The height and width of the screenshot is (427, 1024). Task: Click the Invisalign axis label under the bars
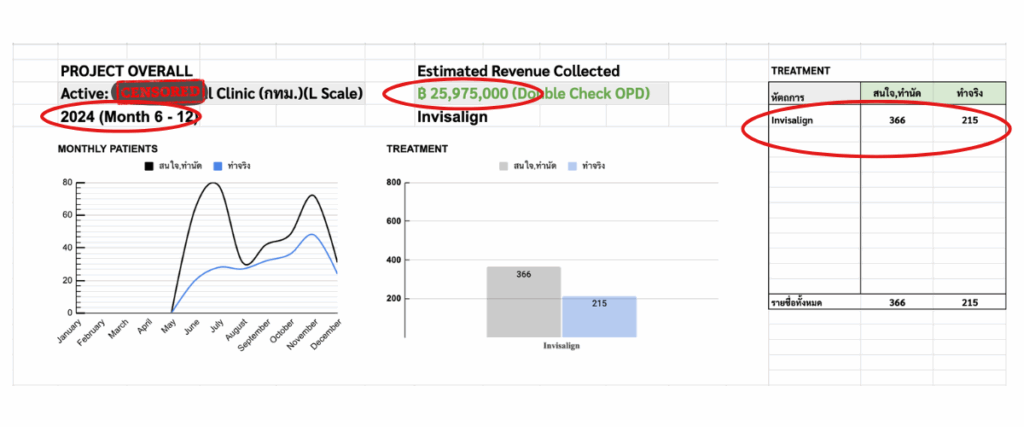(x=561, y=346)
